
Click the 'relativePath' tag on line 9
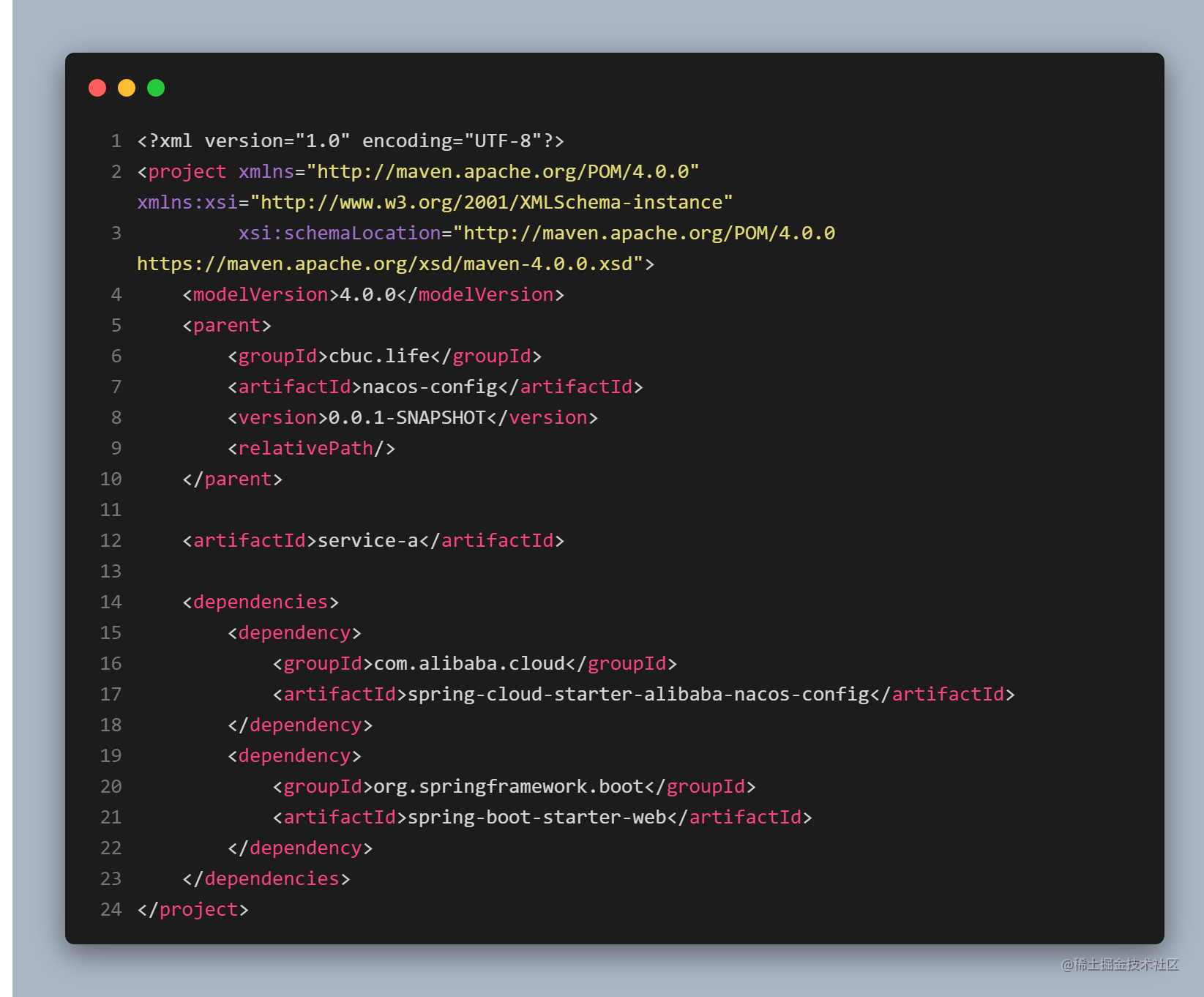click(x=311, y=448)
